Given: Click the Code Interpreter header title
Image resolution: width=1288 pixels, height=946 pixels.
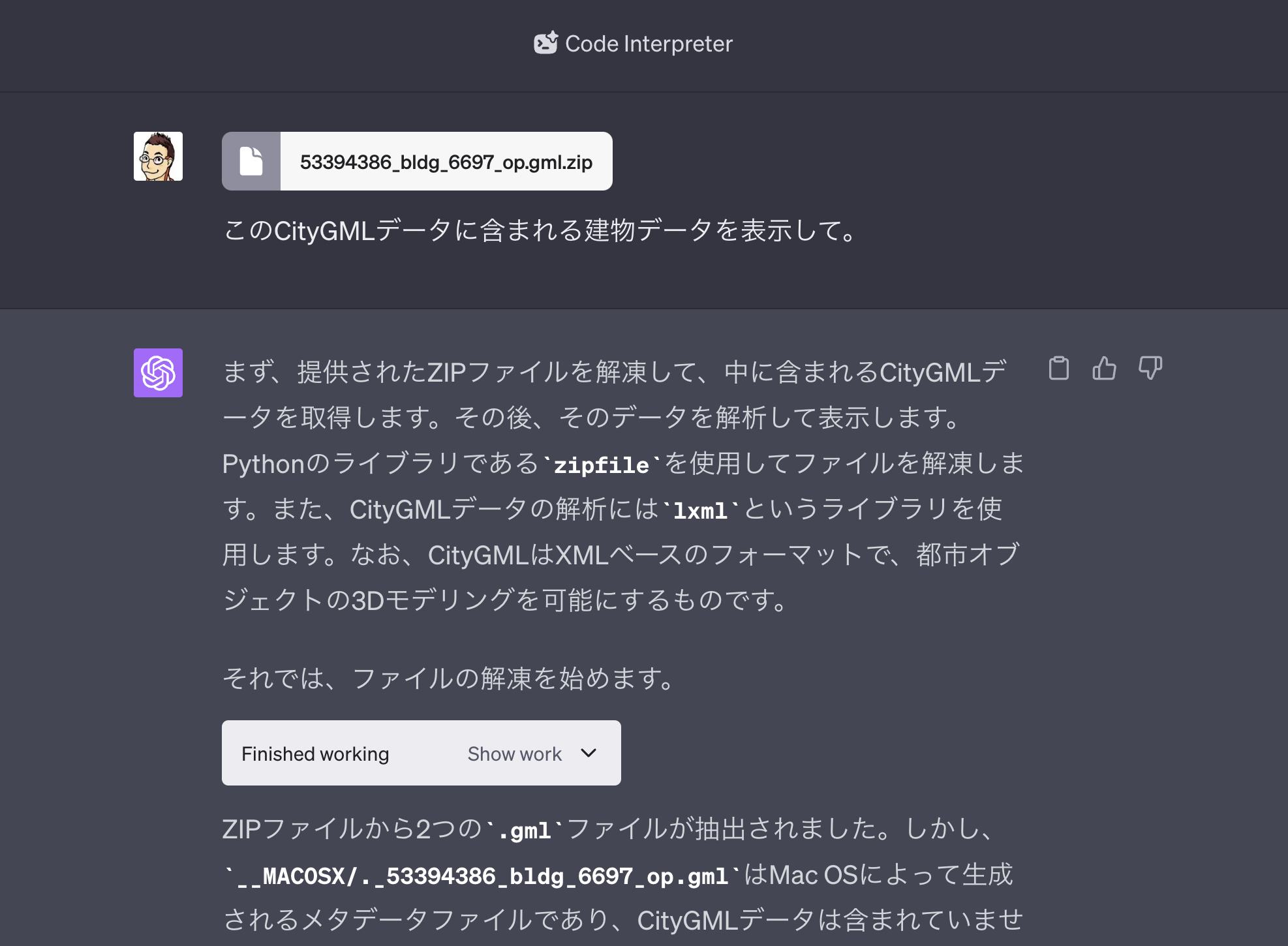Looking at the screenshot, I should (x=649, y=42).
